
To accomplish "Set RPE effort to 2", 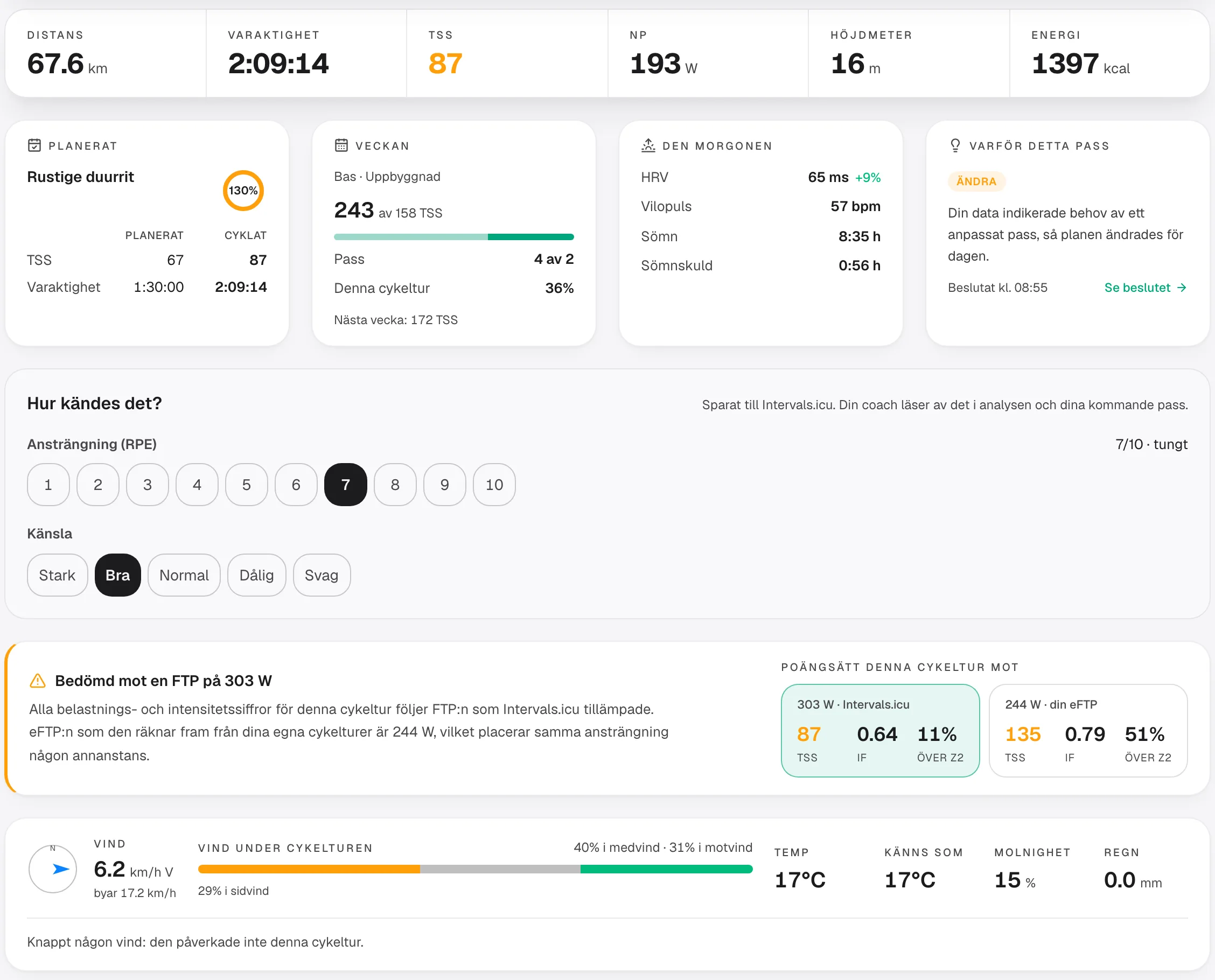I will [x=98, y=485].
